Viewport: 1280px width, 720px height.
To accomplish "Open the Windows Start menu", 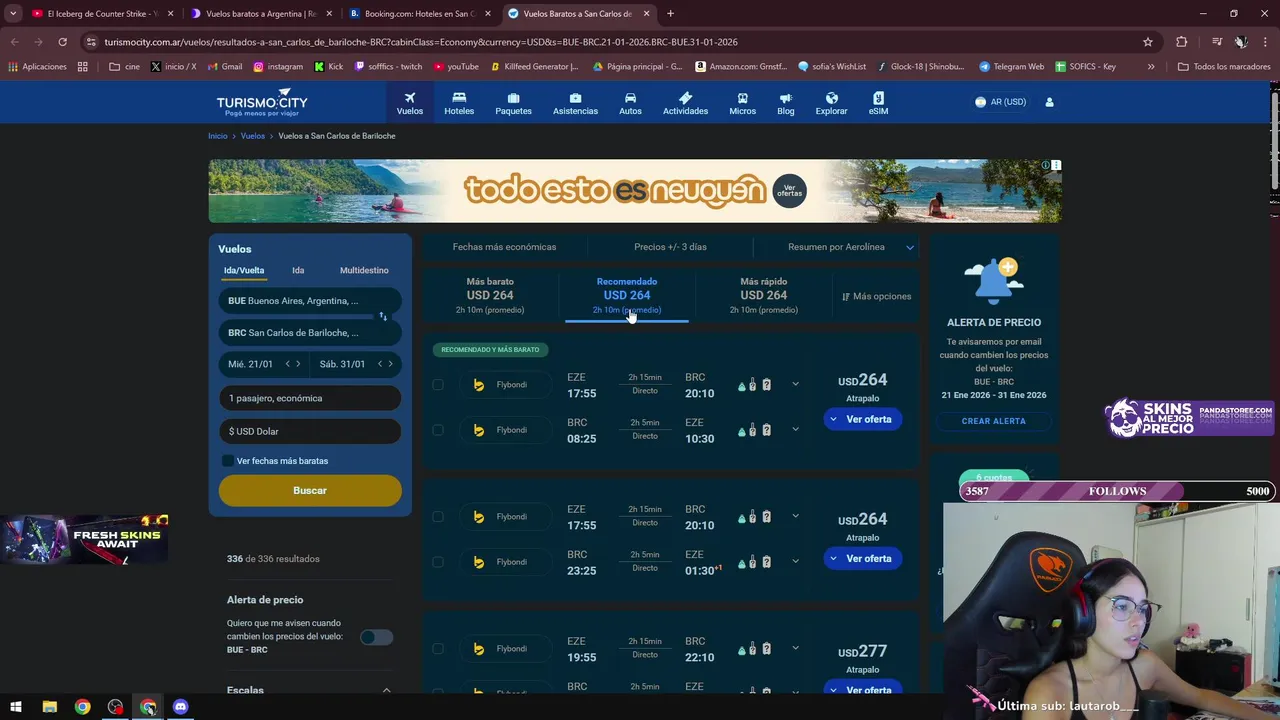I will (15, 707).
